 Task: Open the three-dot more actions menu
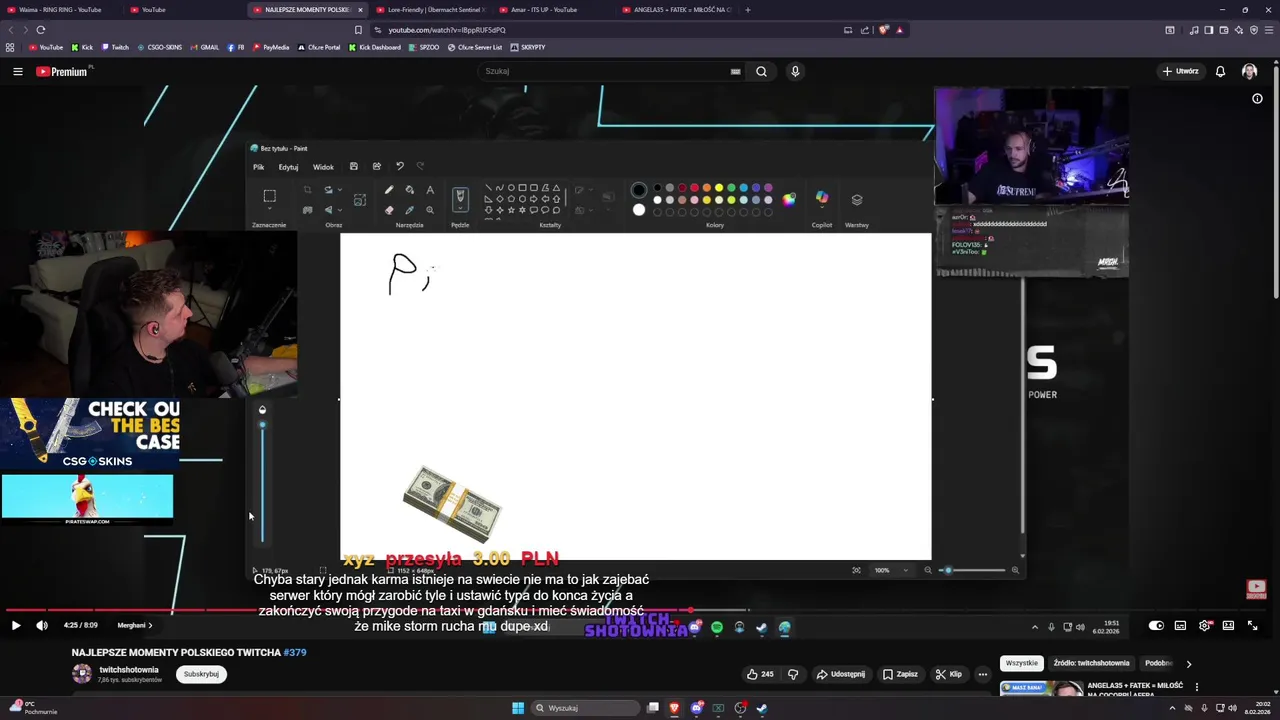982,674
